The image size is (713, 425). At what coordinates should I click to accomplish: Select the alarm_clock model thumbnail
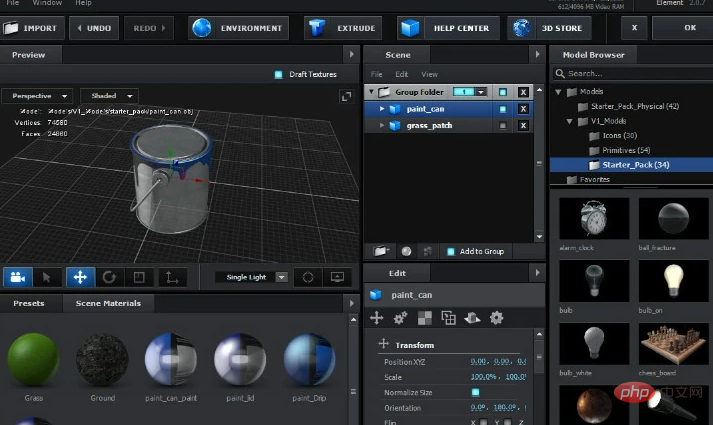[x=594, y=218]
